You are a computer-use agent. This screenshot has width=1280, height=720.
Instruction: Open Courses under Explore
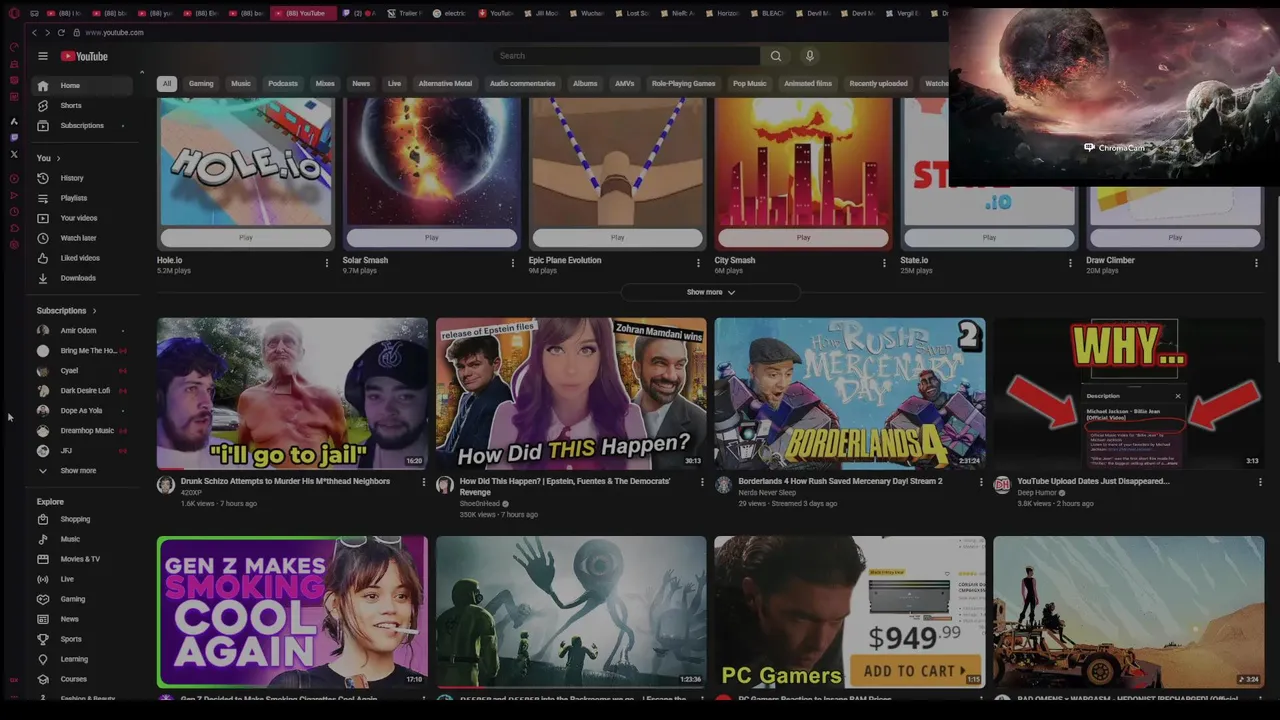coord(82,679)
